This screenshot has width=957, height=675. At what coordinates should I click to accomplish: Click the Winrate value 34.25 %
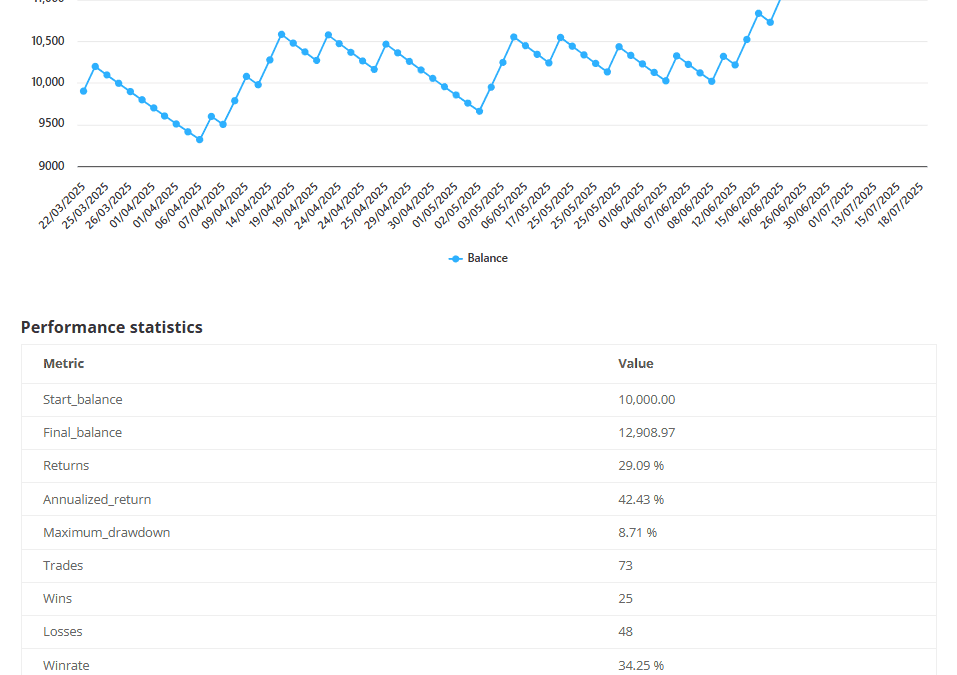[x=641, y=665]
